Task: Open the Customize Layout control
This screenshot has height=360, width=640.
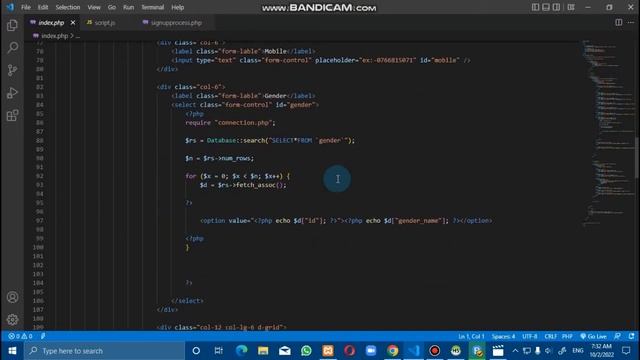Action: point(571,7)
